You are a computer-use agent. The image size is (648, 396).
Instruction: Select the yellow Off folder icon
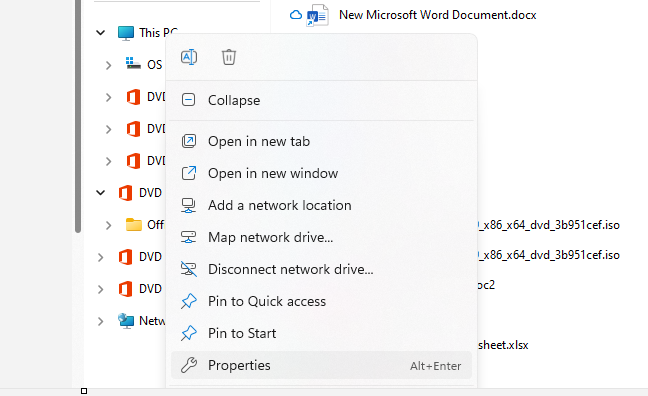(133, 224)
